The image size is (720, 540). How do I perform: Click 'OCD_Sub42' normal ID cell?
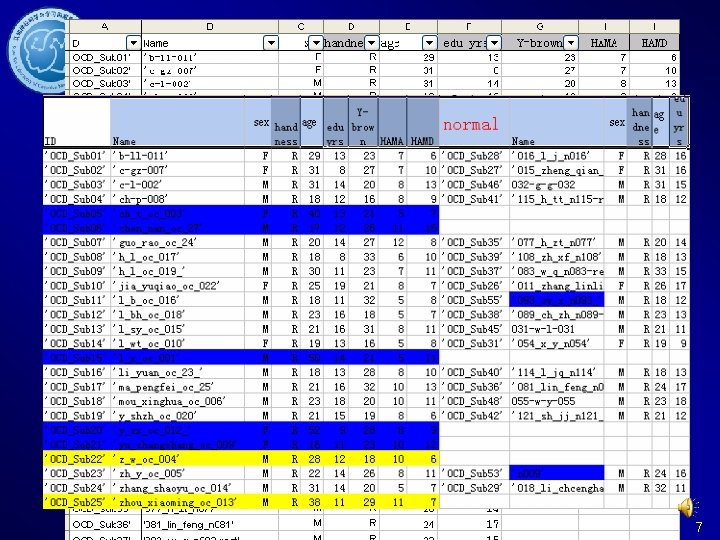tap(474, 416)
